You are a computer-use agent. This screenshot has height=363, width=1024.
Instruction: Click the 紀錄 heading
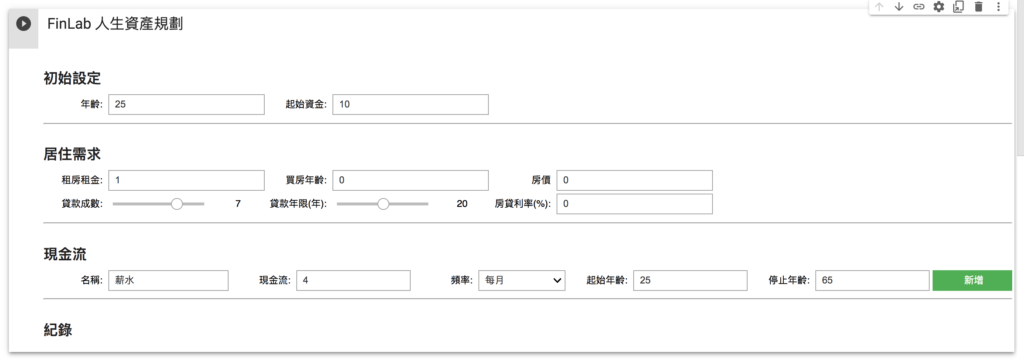[x=57, y=330]
